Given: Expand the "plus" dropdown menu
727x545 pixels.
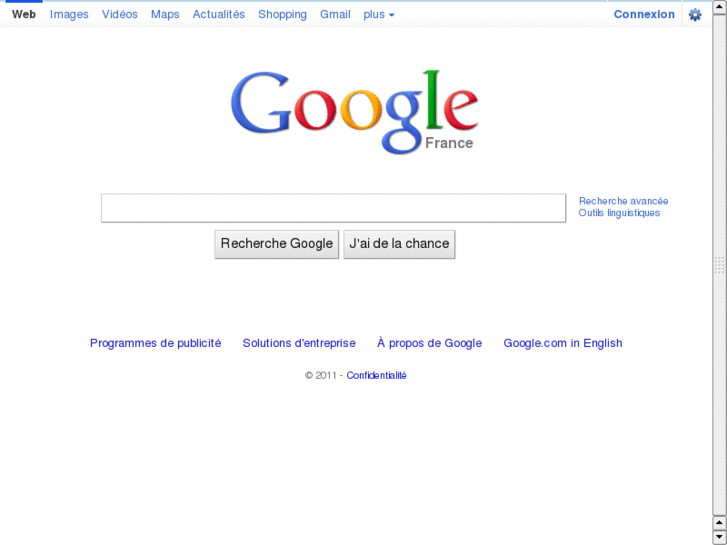Looking at the screenshot, I should coord(379,14).
